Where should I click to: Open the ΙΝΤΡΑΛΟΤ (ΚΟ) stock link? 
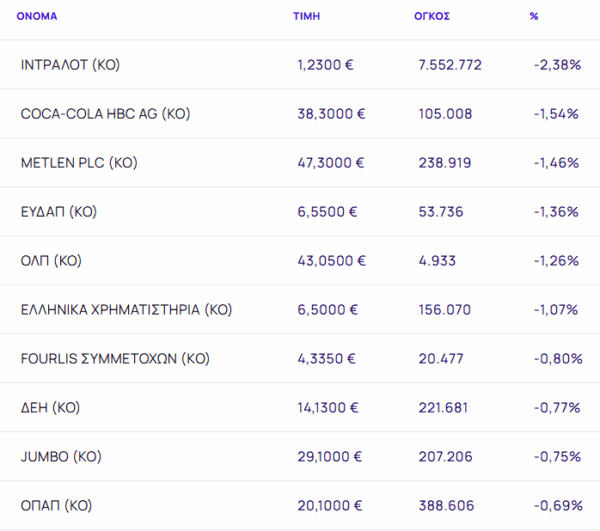70,65
